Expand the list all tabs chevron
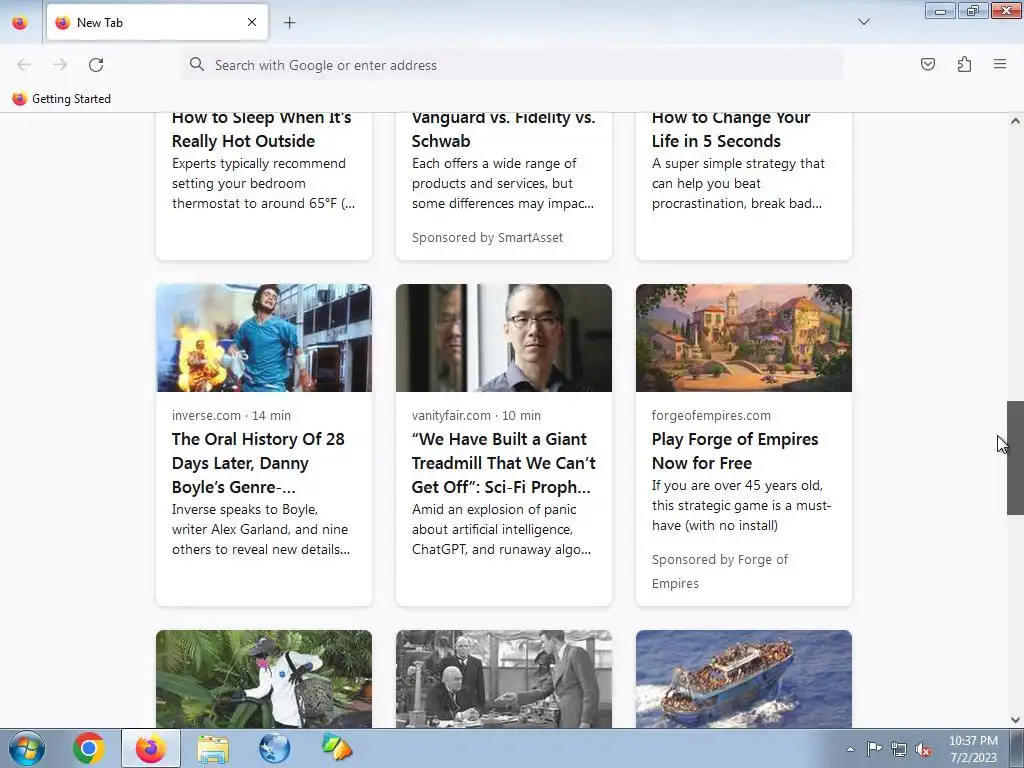 point(863,22)
